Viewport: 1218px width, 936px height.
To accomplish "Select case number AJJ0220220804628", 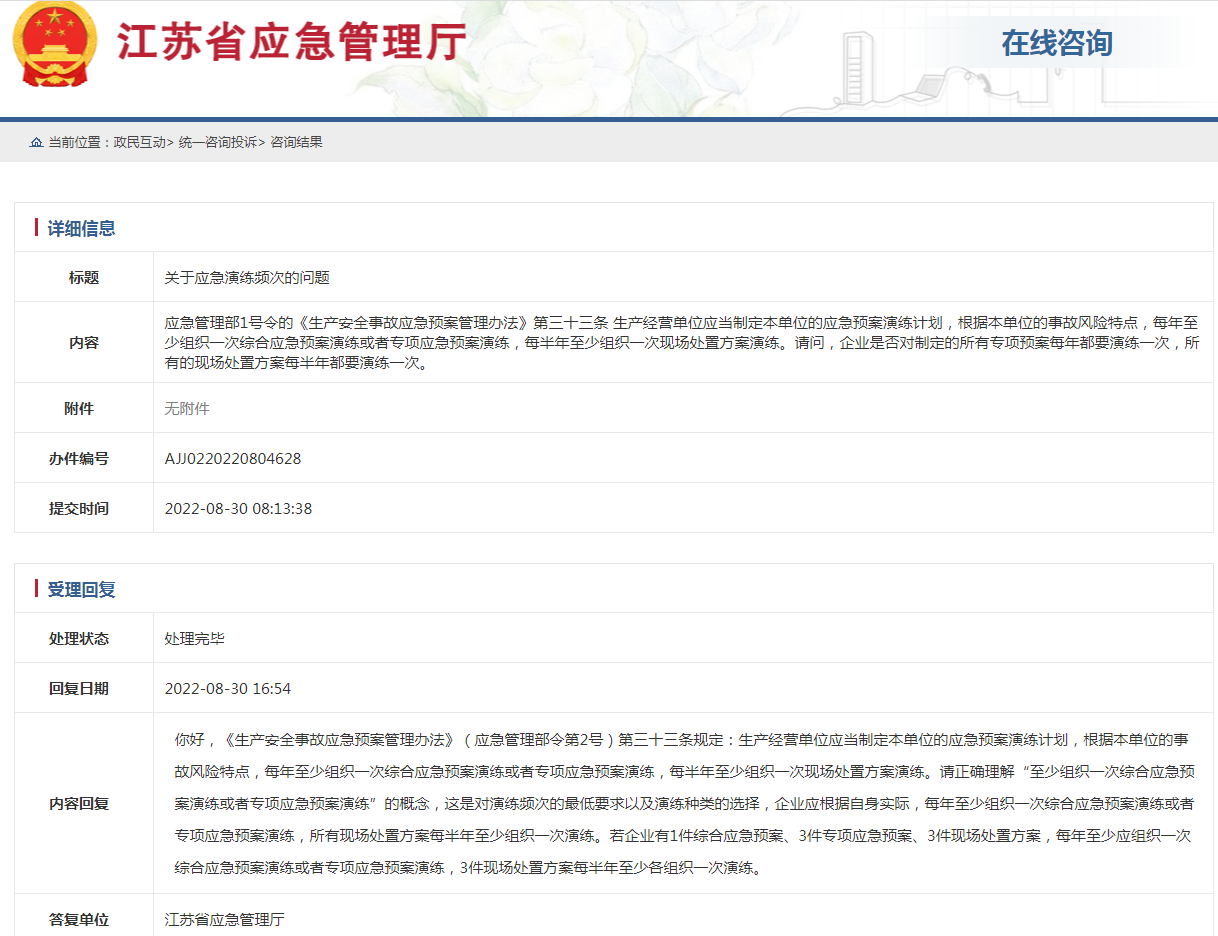I will [233, 458].
